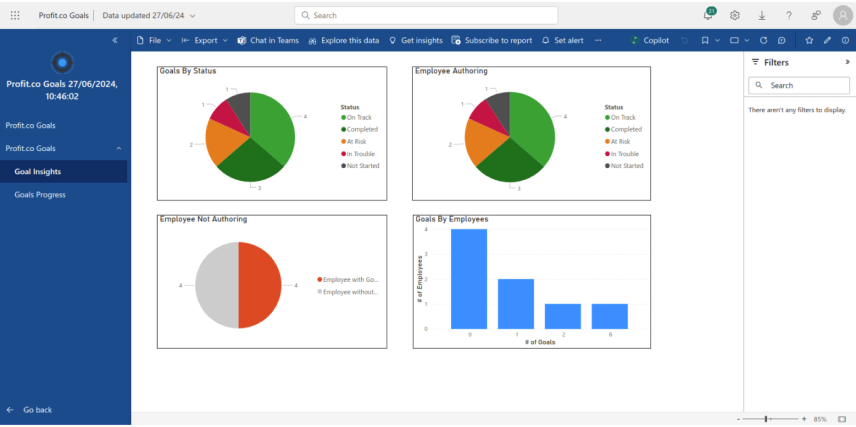Screen dimensions: 856x427
Task: Select the grey half of Employee Not Authoring pie
Action: 217,285
